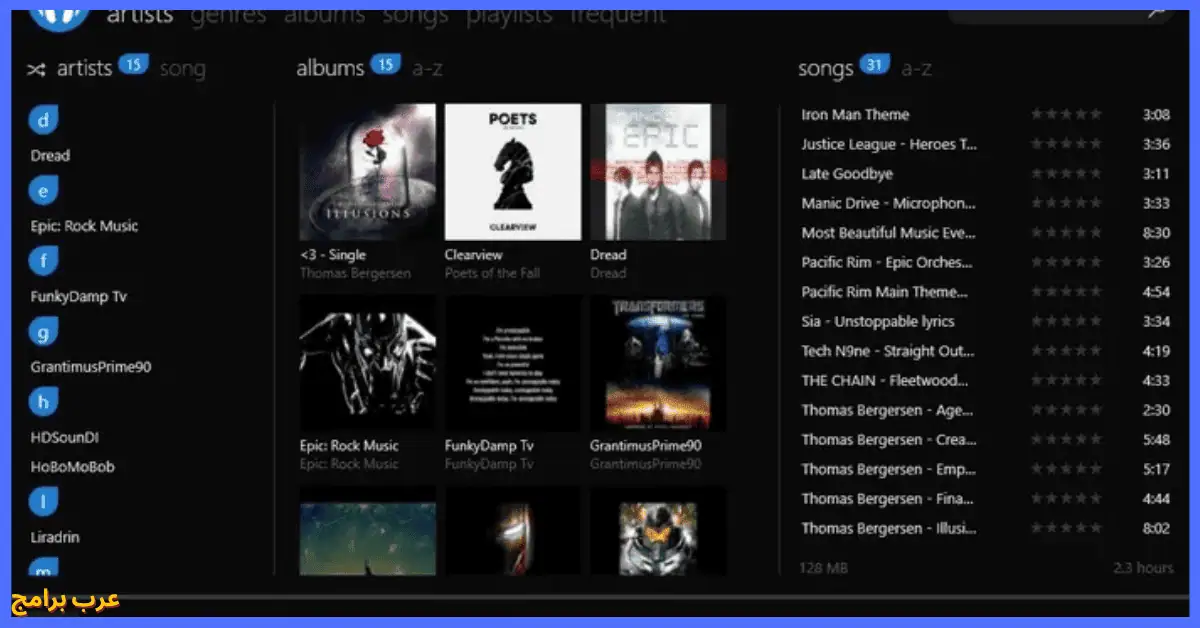Open Epic: Rock Music album cover
1200x628 pixels.
(367, 363)
